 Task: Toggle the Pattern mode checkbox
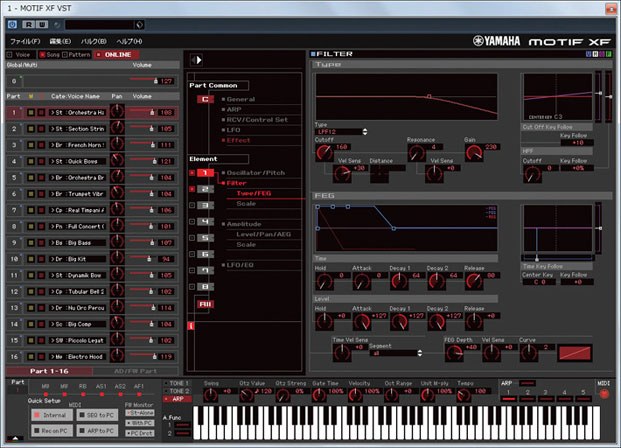coord(65,55)
